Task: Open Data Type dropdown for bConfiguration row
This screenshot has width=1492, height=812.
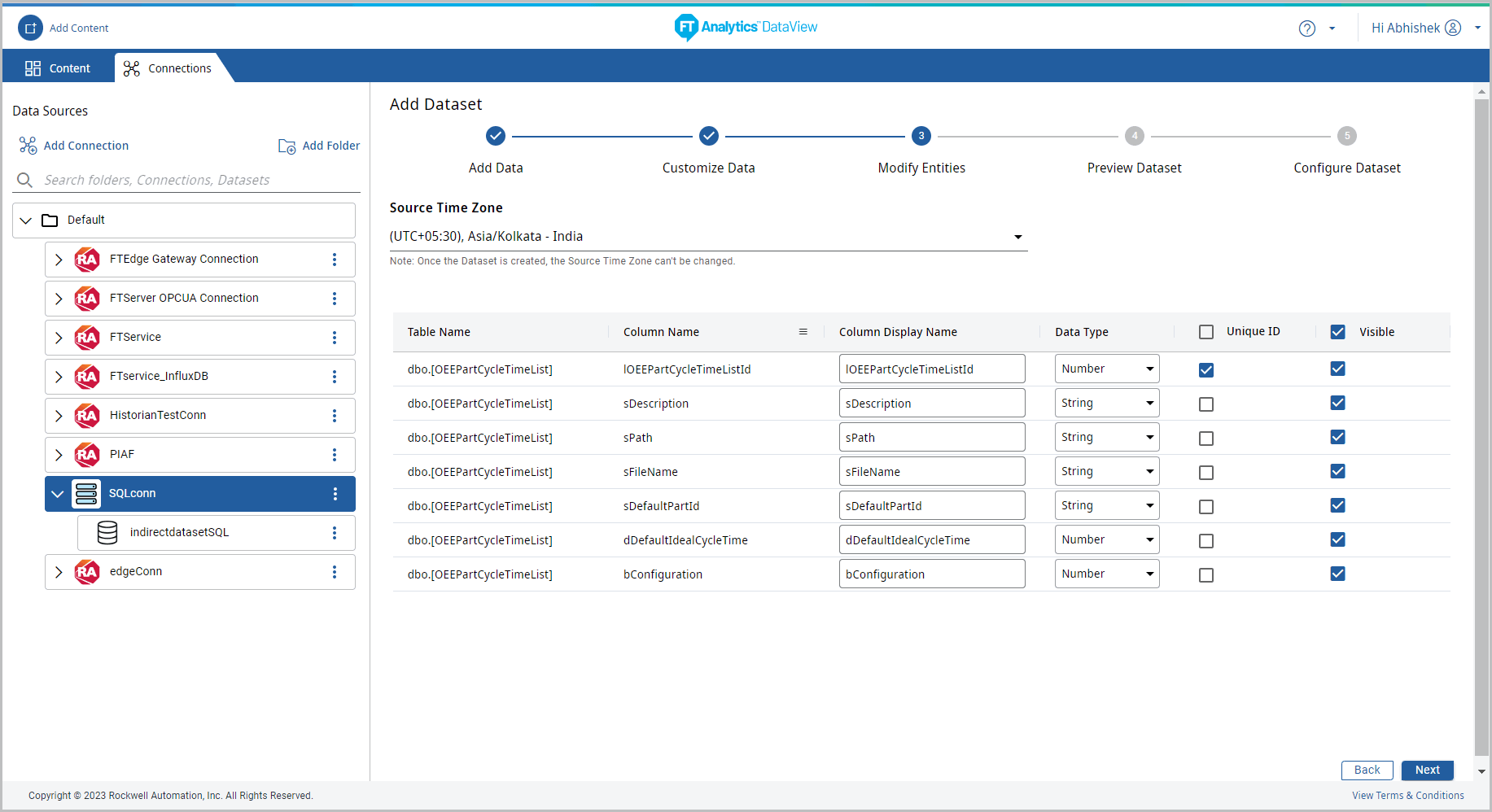Action: point(1106,574)
